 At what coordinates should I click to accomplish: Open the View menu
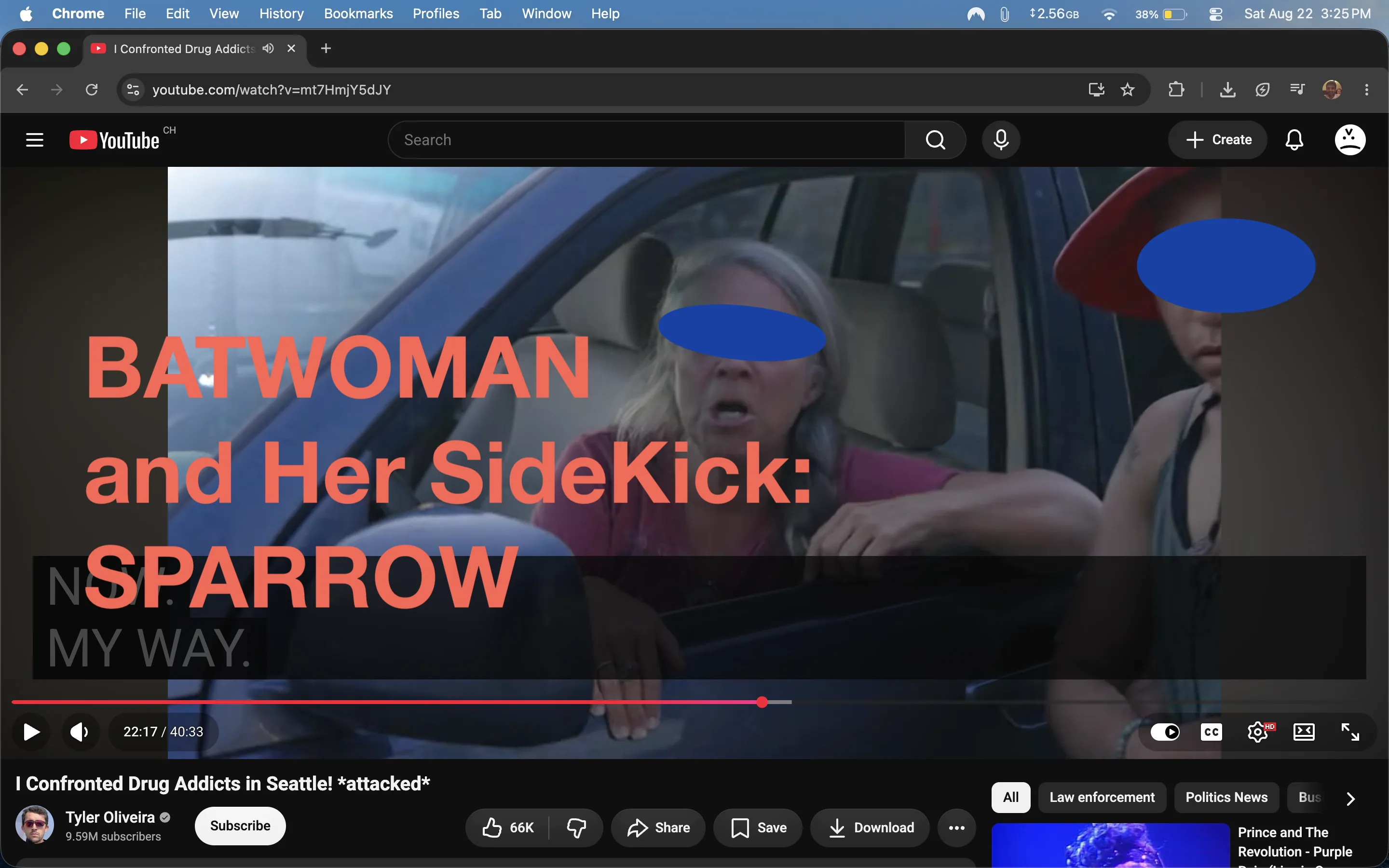pos(224,14)
